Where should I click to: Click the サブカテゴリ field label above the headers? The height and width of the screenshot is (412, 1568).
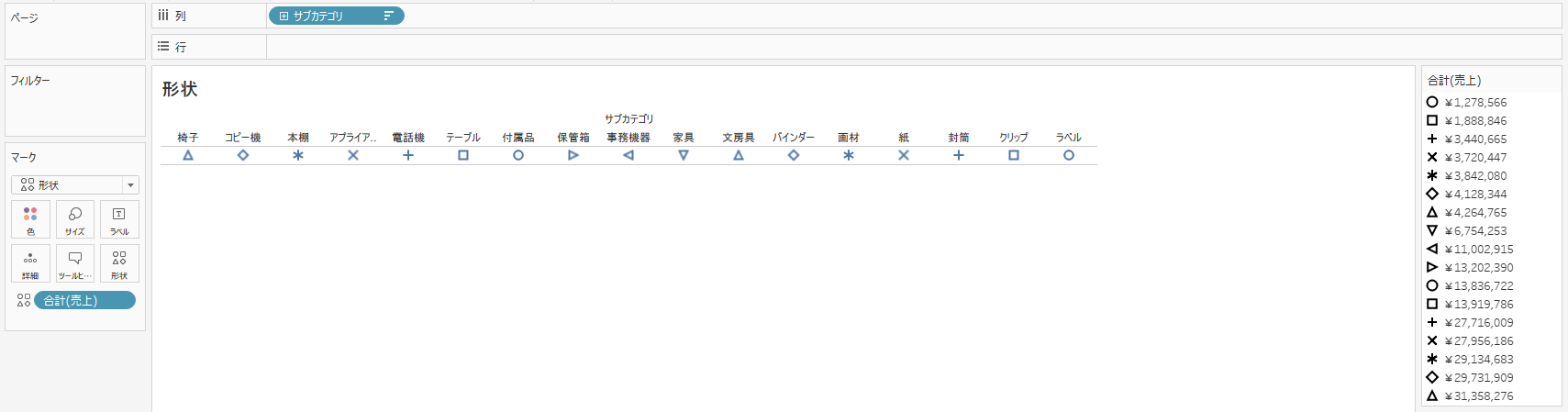628,118
